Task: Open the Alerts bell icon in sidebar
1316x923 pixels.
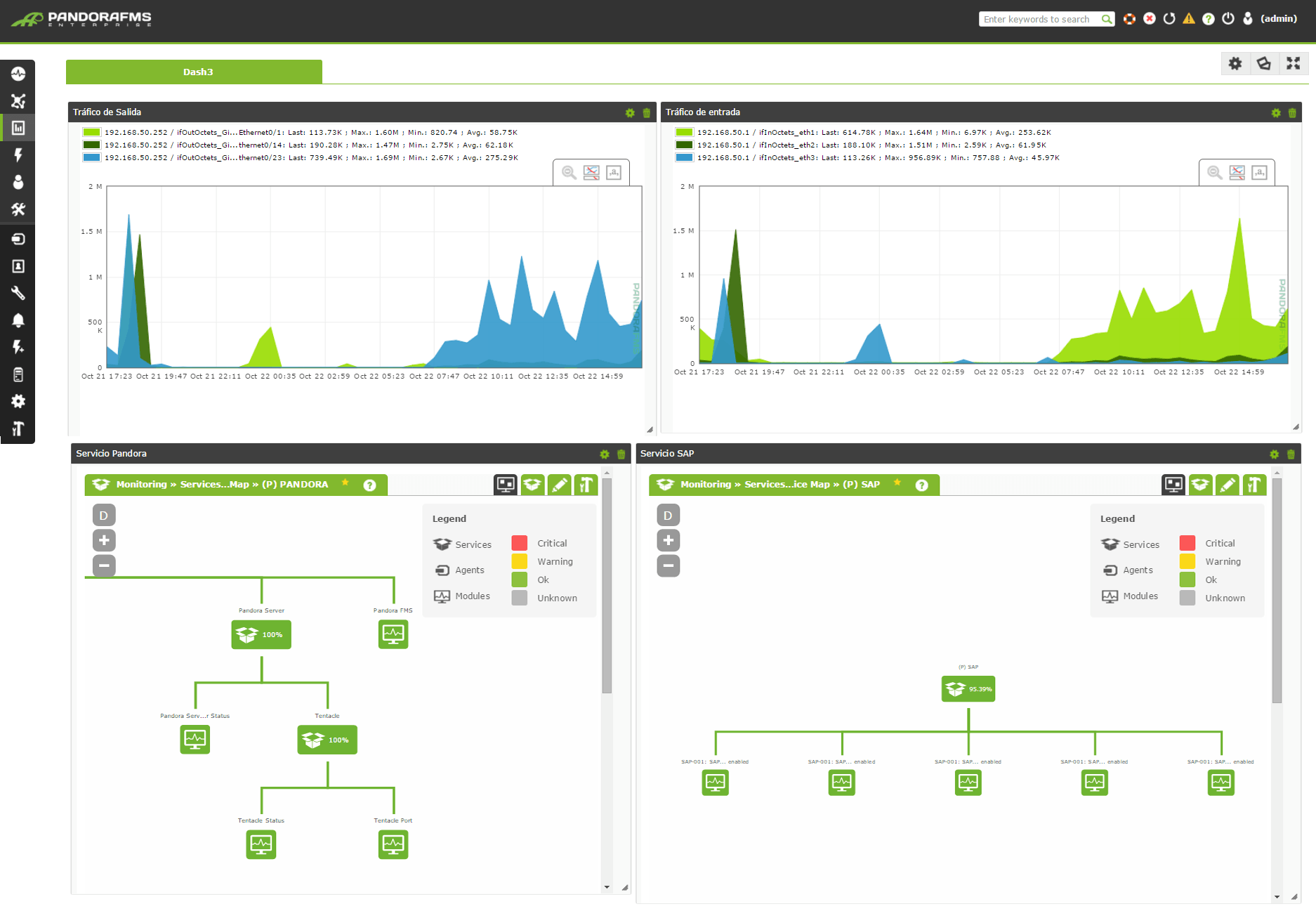Action: click(x=18, y=320)
